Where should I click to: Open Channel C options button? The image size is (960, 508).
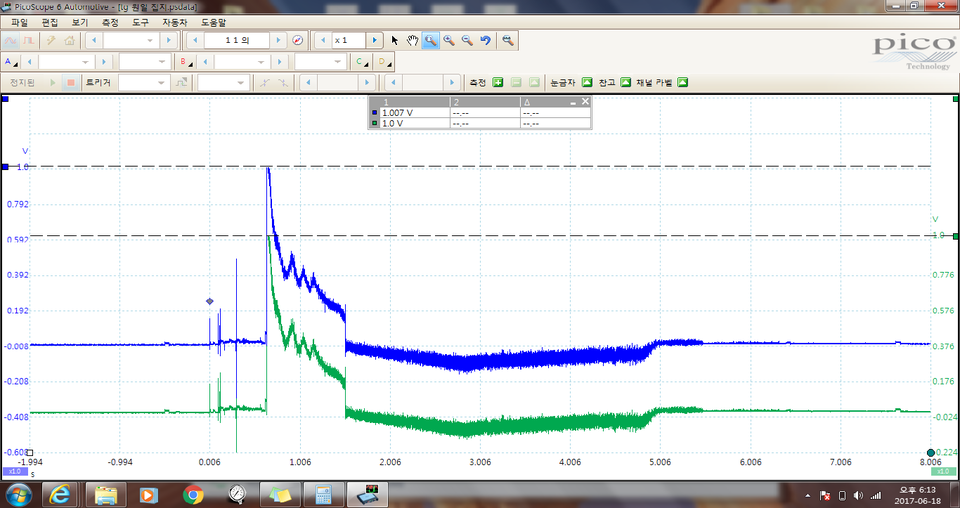(362, 62)
